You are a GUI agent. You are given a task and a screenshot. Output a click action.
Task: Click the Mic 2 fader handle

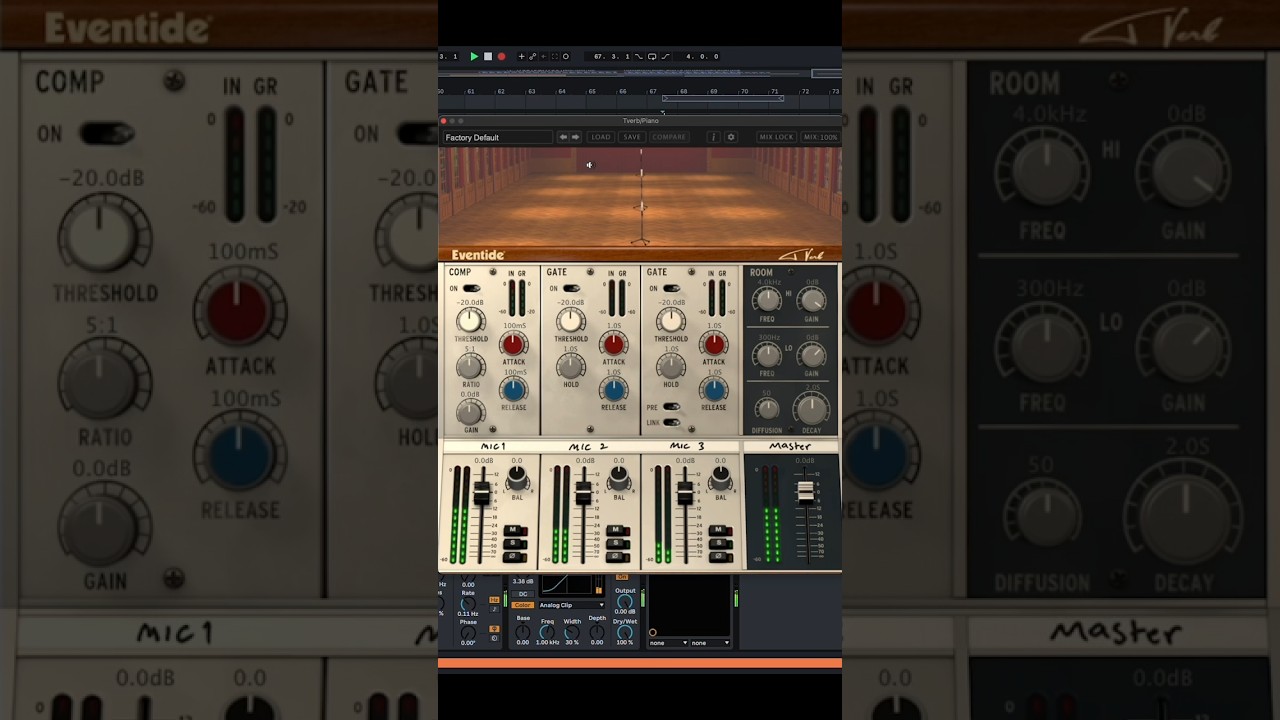coord(583,493)
